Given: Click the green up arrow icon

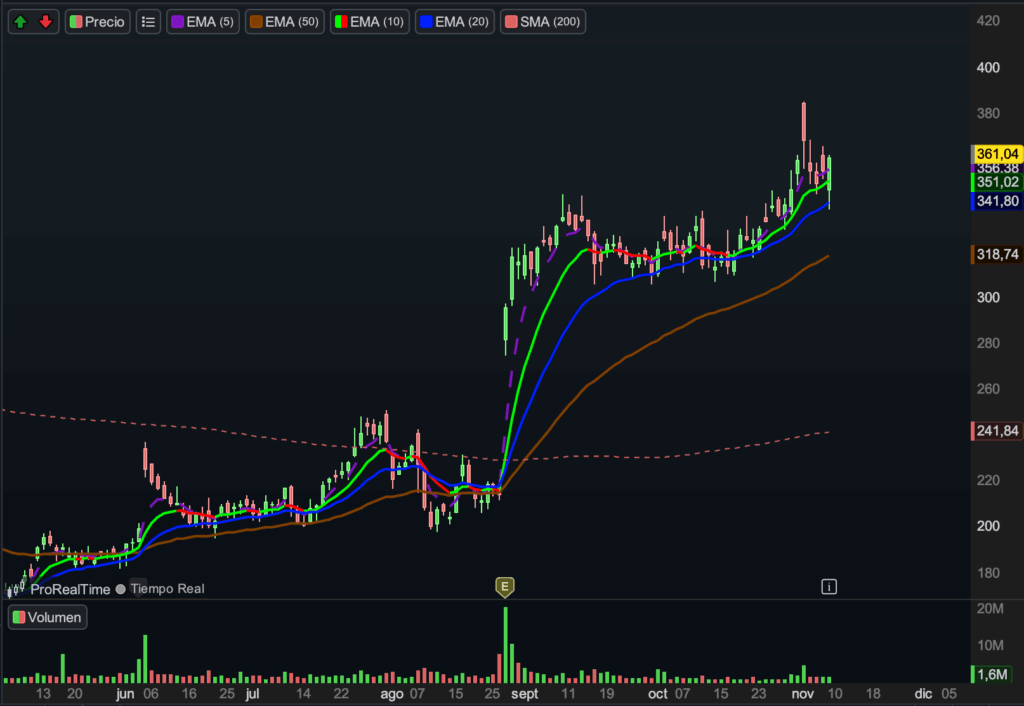Looking at the screenshot, I should [x=20, y=21].
